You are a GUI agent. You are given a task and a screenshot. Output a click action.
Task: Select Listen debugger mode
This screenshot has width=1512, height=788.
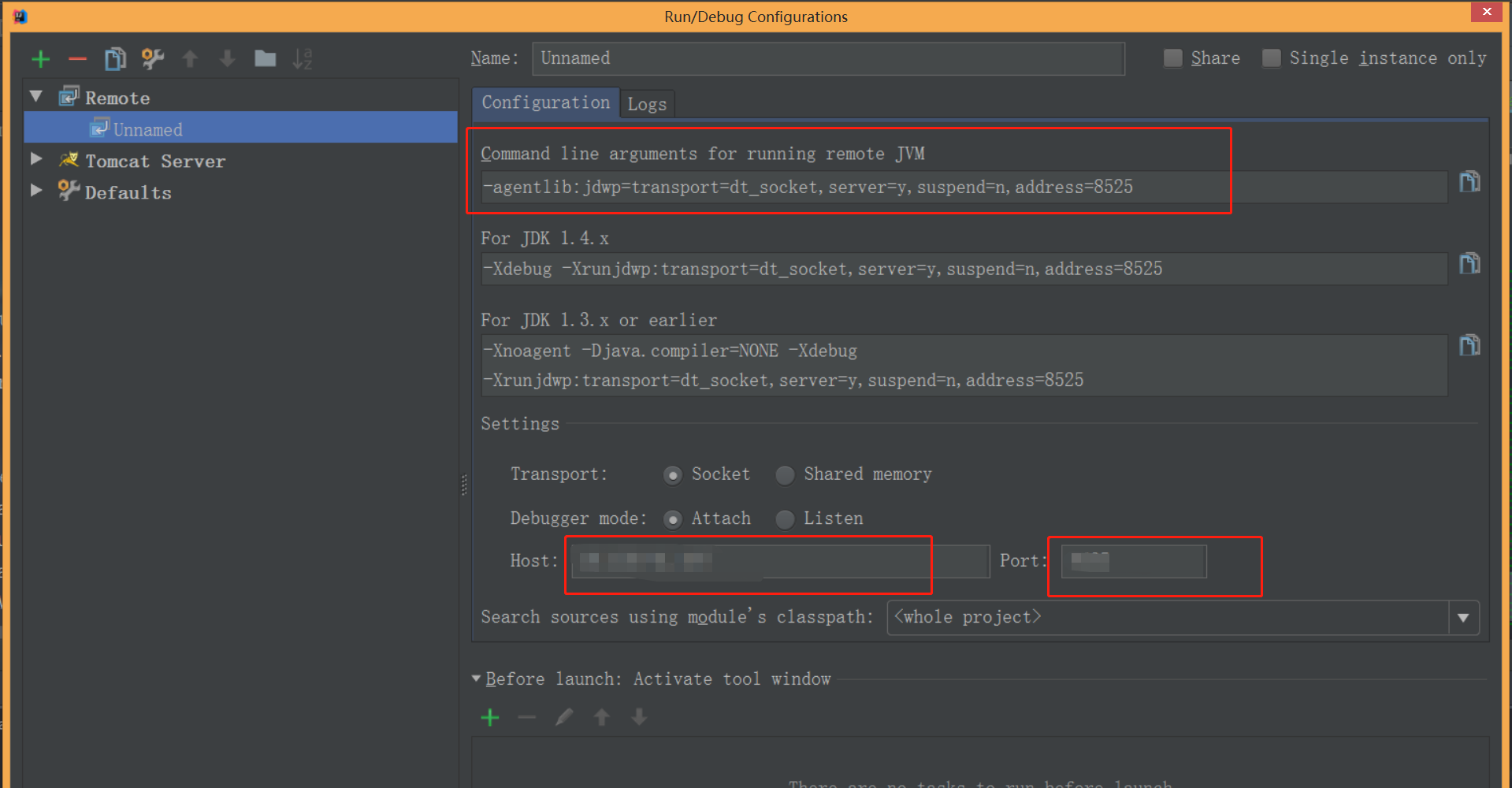click(785, 519)
